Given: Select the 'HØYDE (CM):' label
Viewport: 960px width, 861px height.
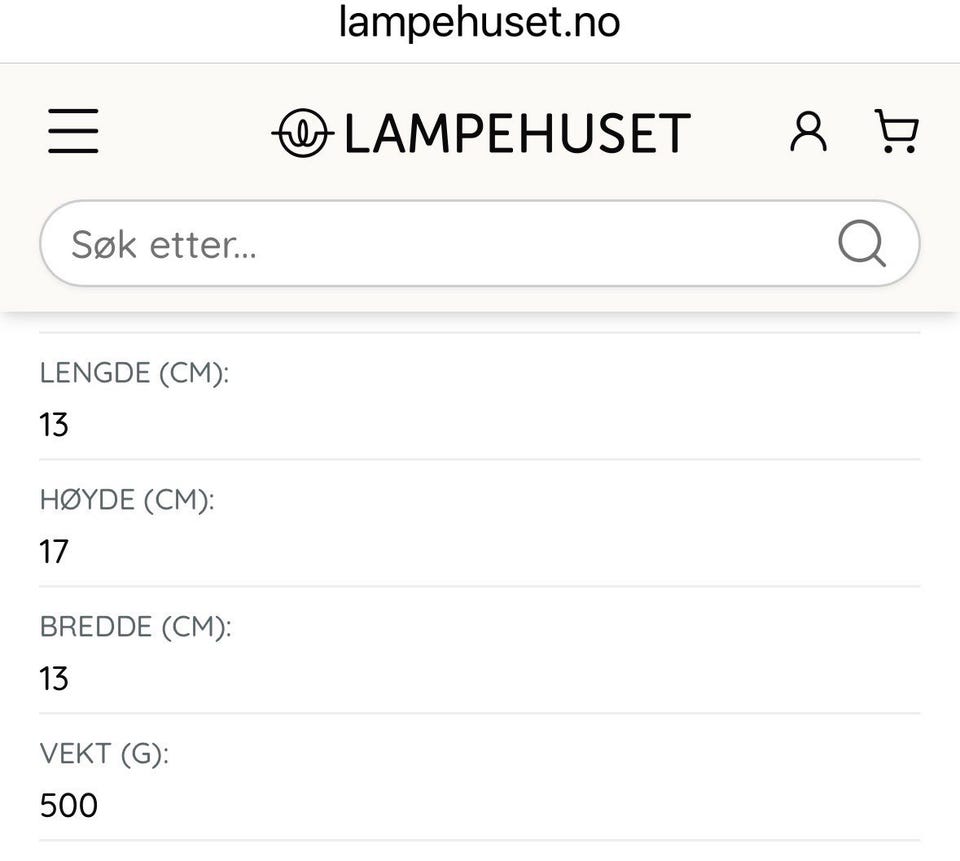Looking at the screenshot, I should pos(127,500).
